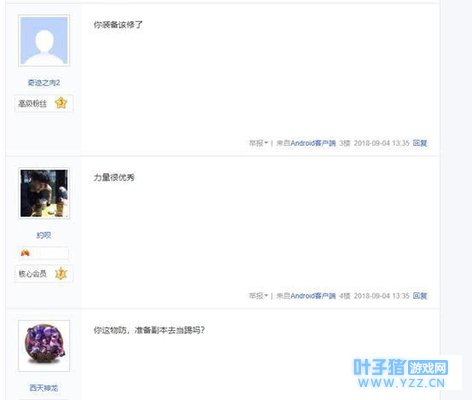Image resolution: width=472 pixels, height=400 pixels.
Task: Open the default silhouette avatar of first commenter
Action: click(44, 41)
